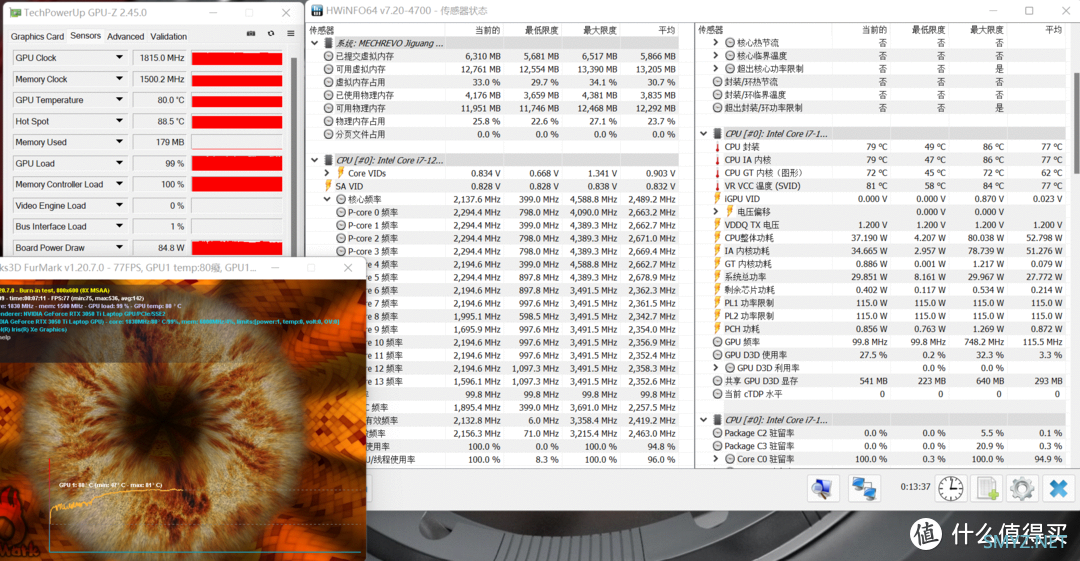Open the Hot Spot sensor dropdown
1080x561 pixels.
[x=119, y=121]
